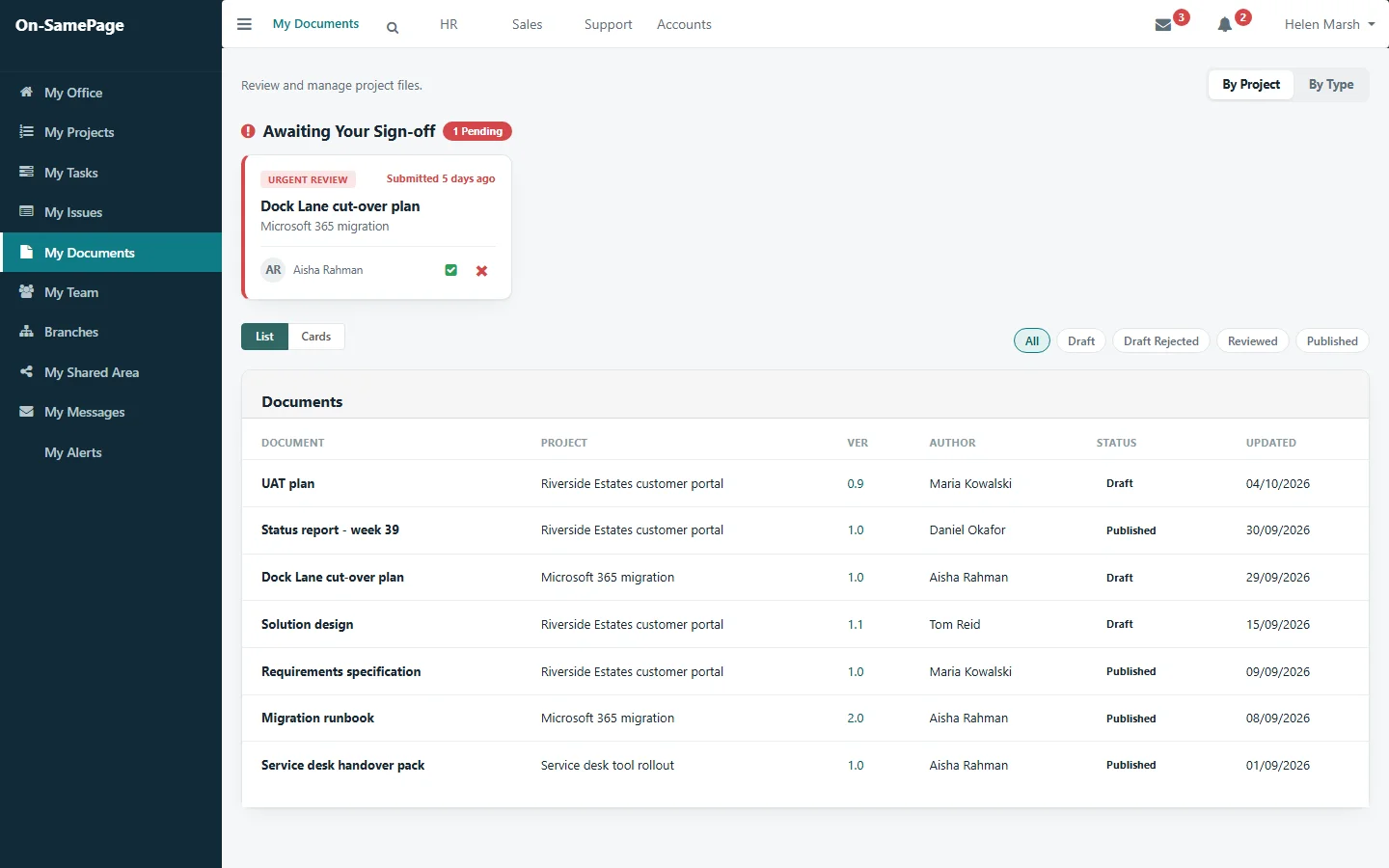Click the On-SamePage logo
1389x868 pixels.
click(69, 25)
